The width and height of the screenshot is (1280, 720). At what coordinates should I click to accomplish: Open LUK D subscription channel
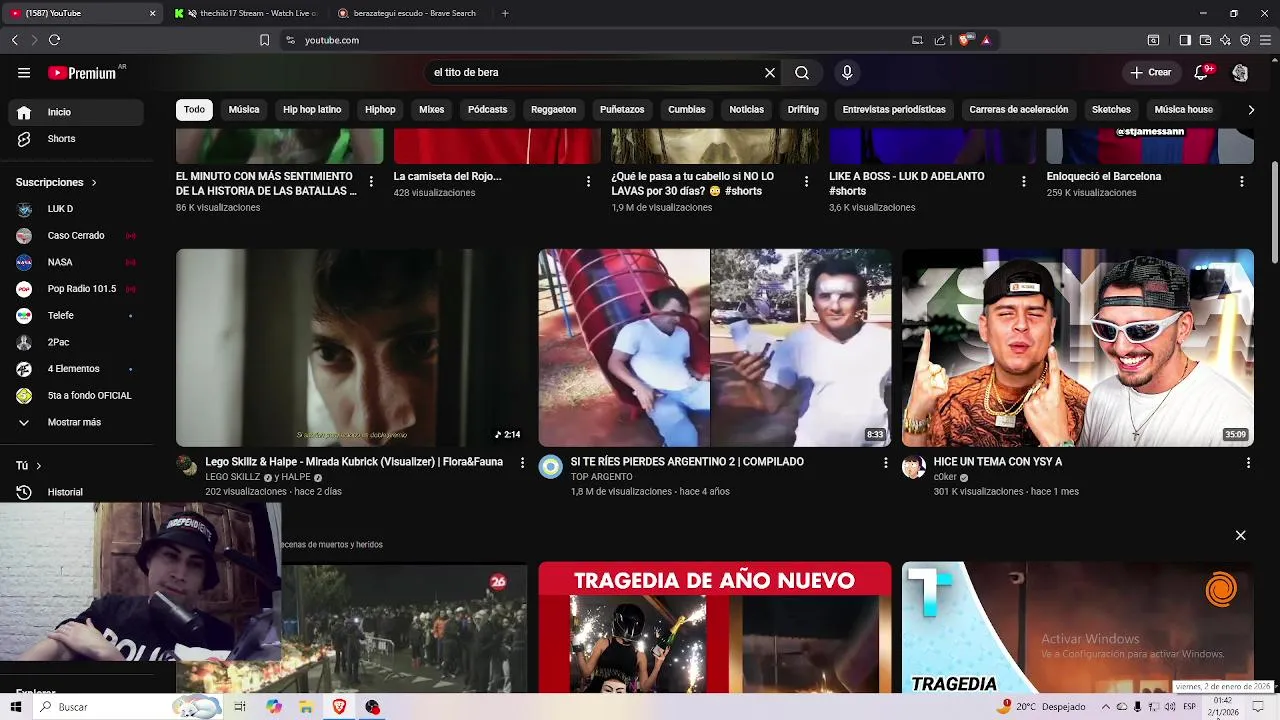pos(76,209)
